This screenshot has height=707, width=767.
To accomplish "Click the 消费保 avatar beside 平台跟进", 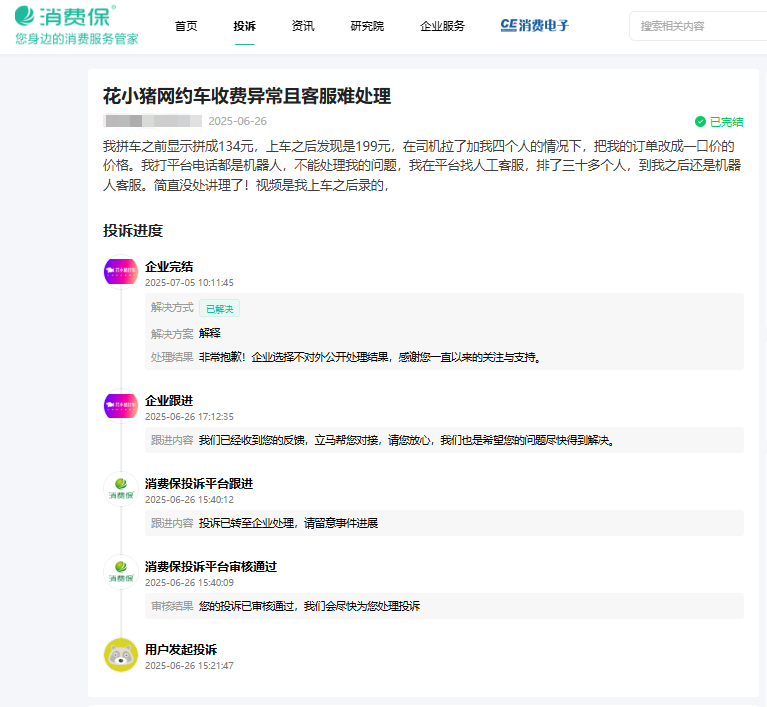I will (121, 488).
